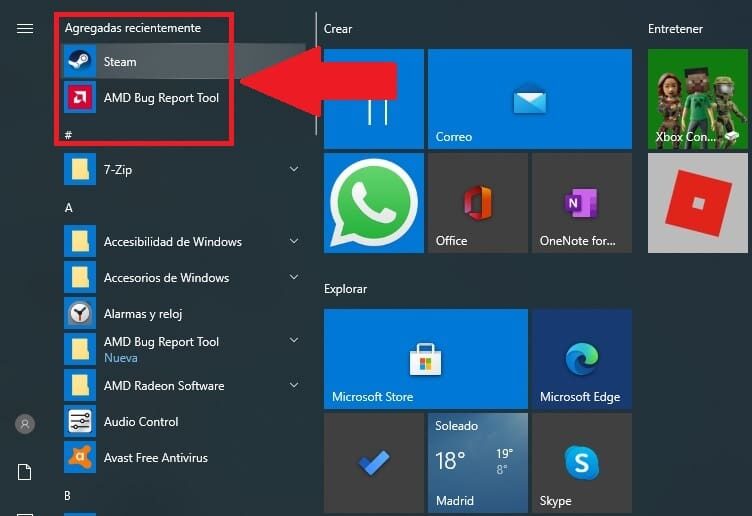
Task: Open the OneNote tile
Action: point(582,203)
